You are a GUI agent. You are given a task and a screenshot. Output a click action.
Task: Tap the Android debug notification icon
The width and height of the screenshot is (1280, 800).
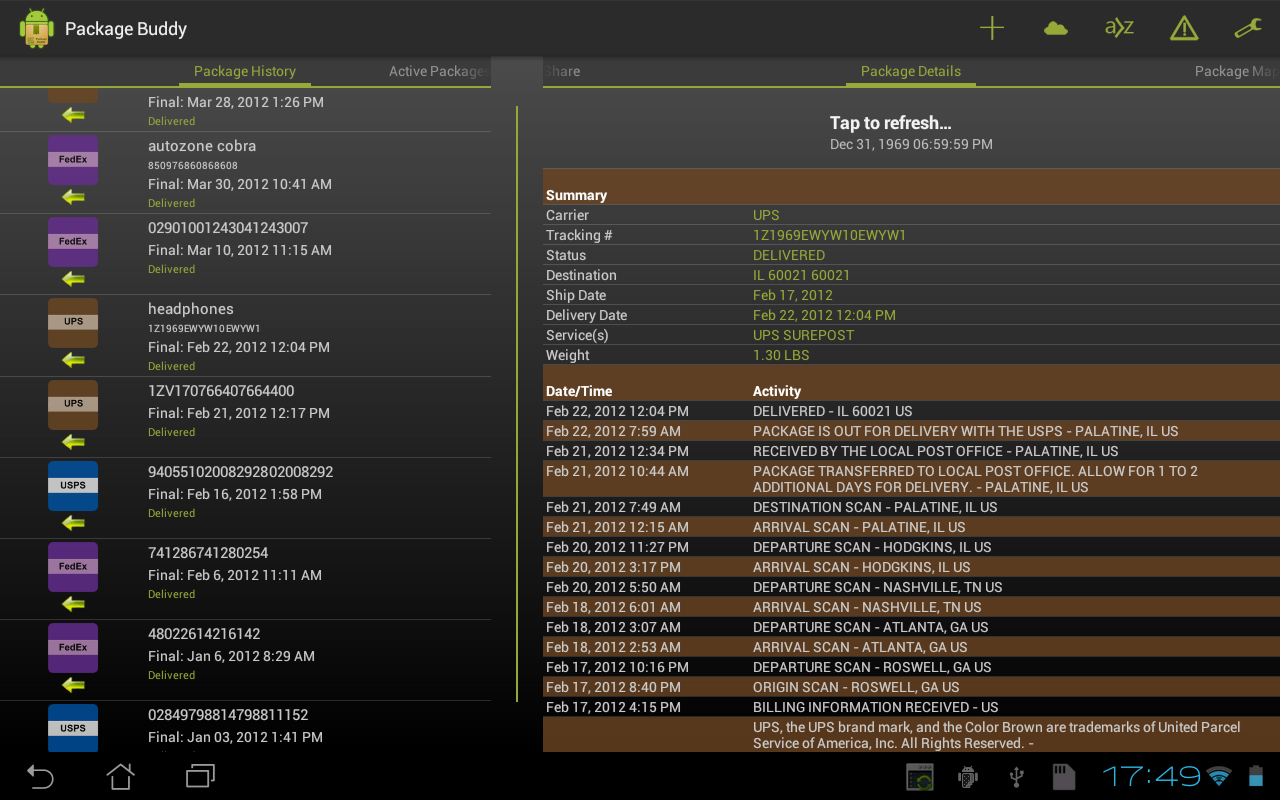point(967,776)
